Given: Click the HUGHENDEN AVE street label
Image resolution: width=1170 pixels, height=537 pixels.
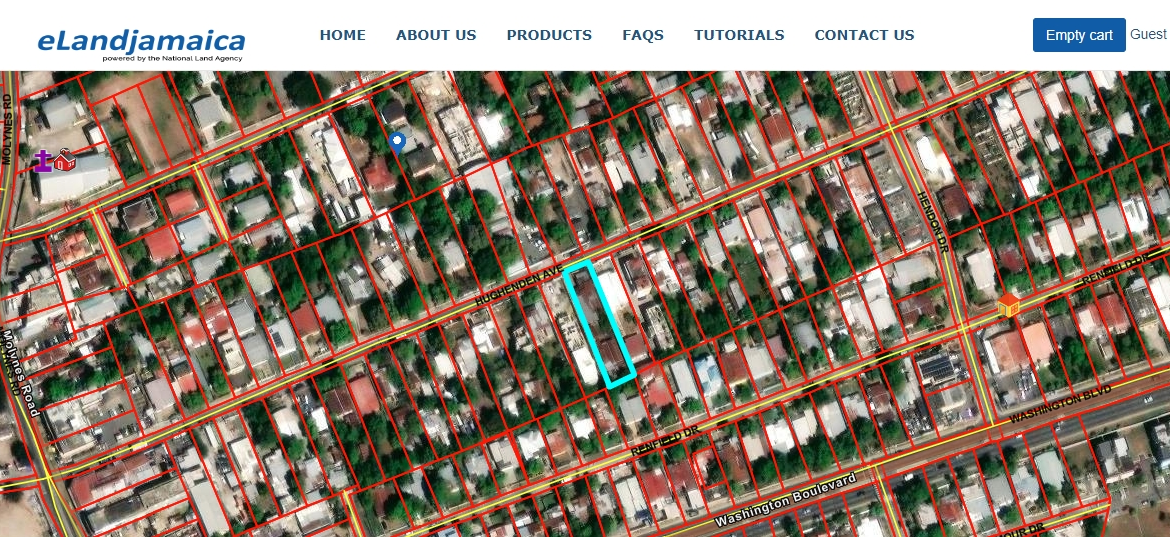Looking at the screenshot, I should pos(517,287).
